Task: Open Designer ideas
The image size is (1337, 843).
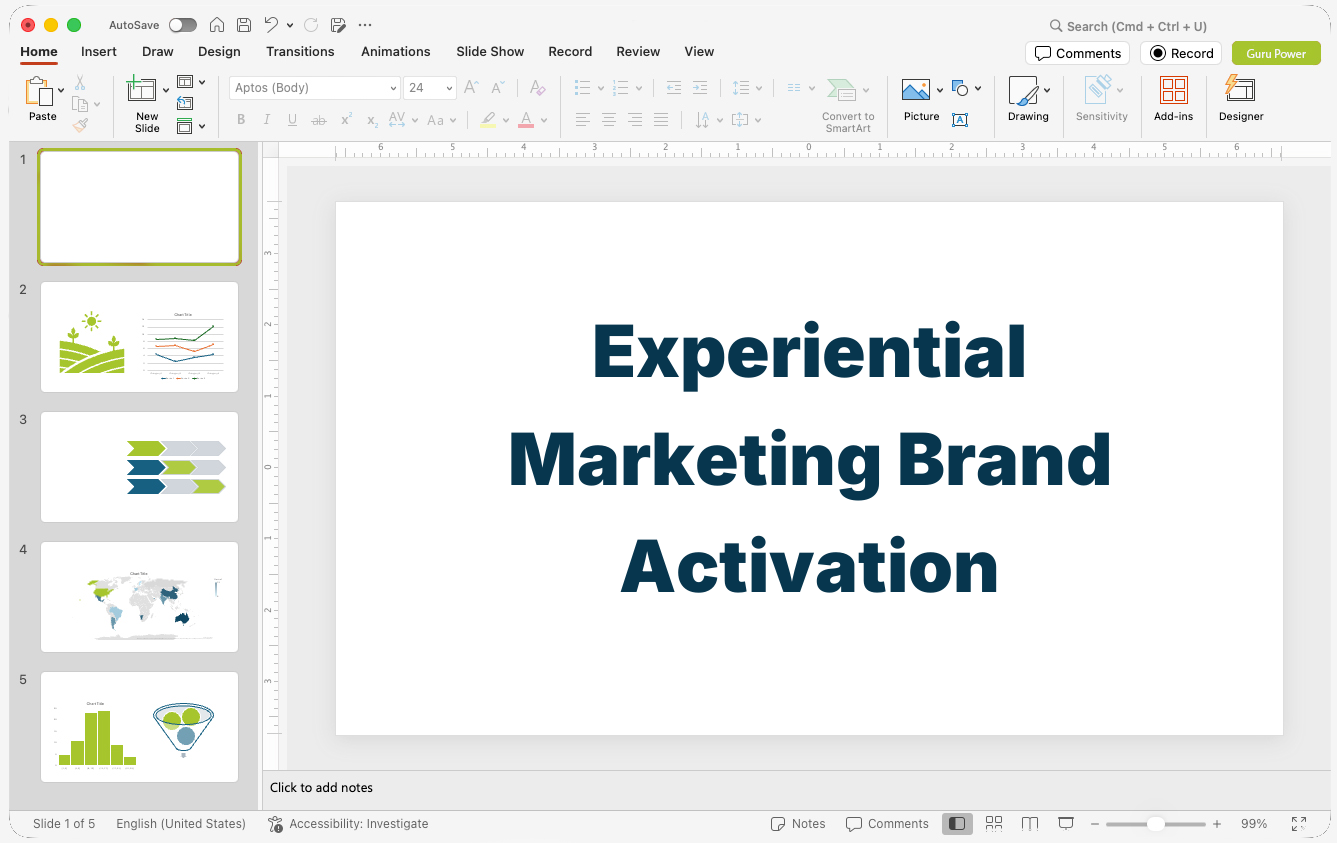Action: 1241,99
